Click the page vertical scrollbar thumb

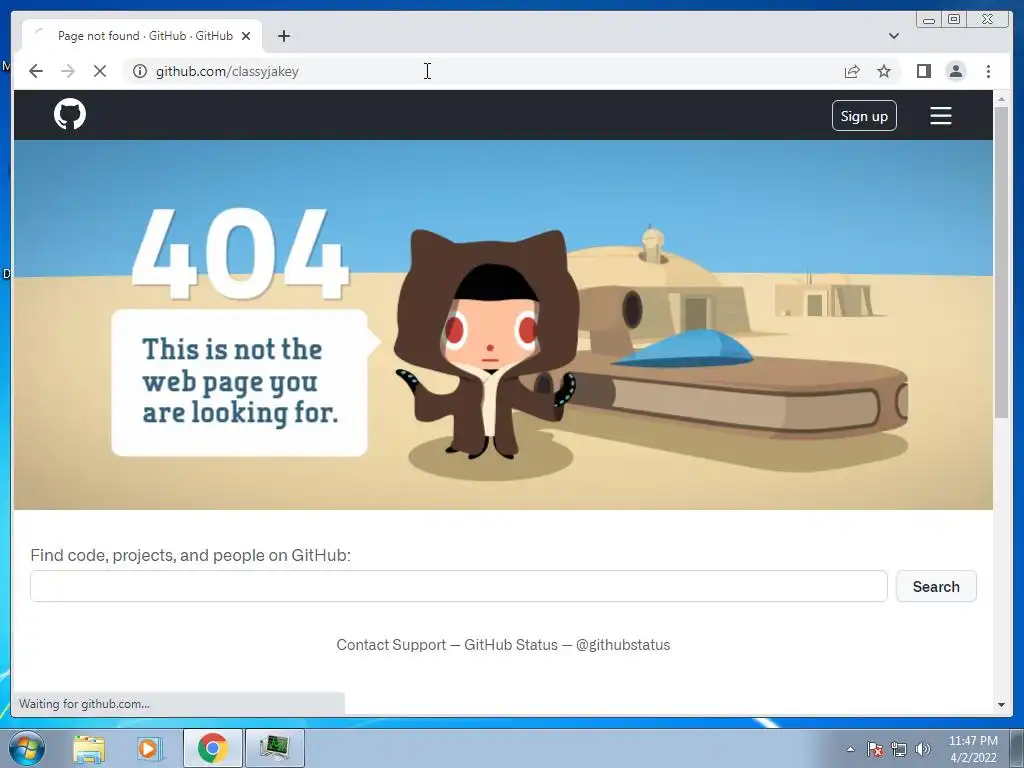(x=1001, y=261)
